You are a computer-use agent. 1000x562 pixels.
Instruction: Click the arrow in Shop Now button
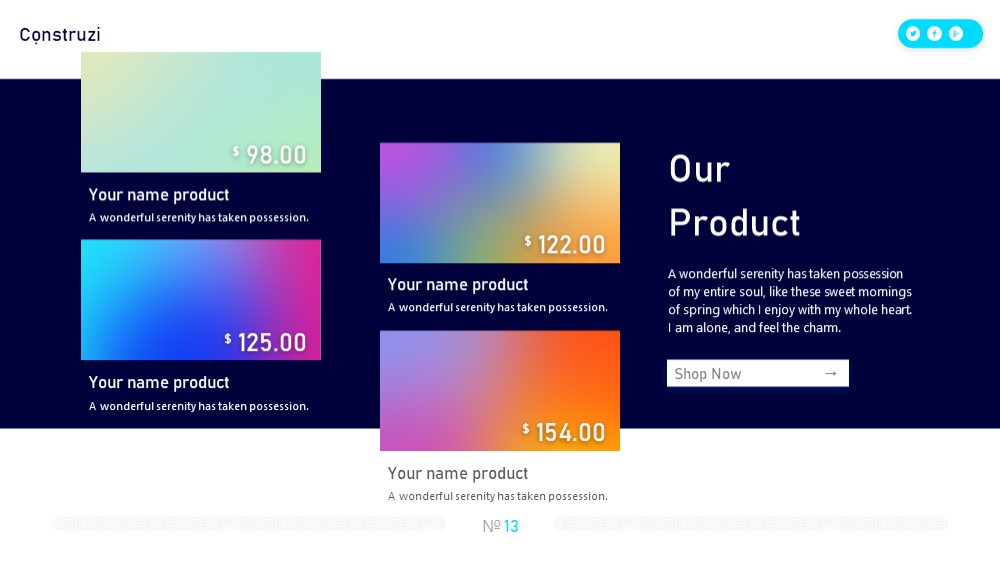point(830,374)
